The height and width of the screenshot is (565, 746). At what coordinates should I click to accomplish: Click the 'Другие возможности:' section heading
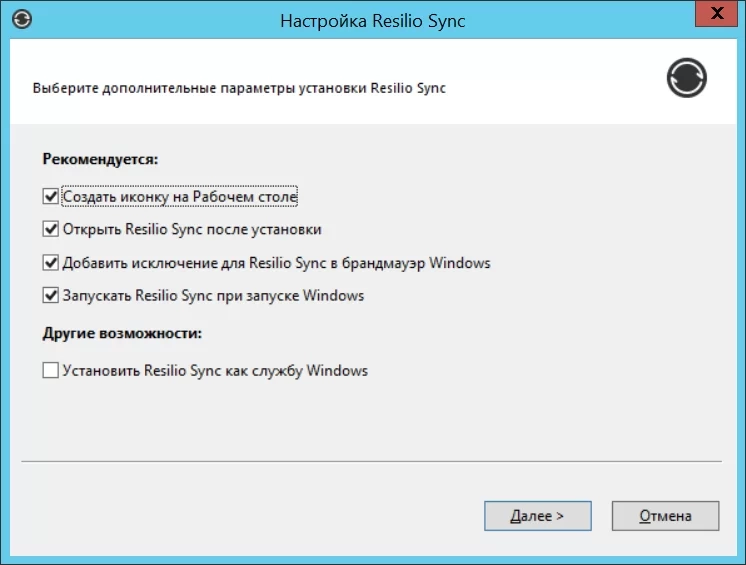tap(122, 333)
